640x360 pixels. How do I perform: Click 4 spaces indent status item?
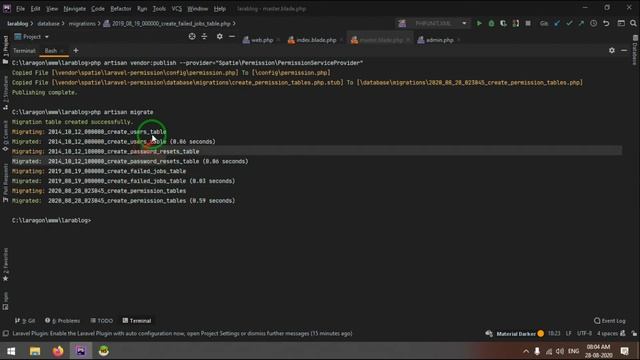pyautogui.click(x=607, y=333)
